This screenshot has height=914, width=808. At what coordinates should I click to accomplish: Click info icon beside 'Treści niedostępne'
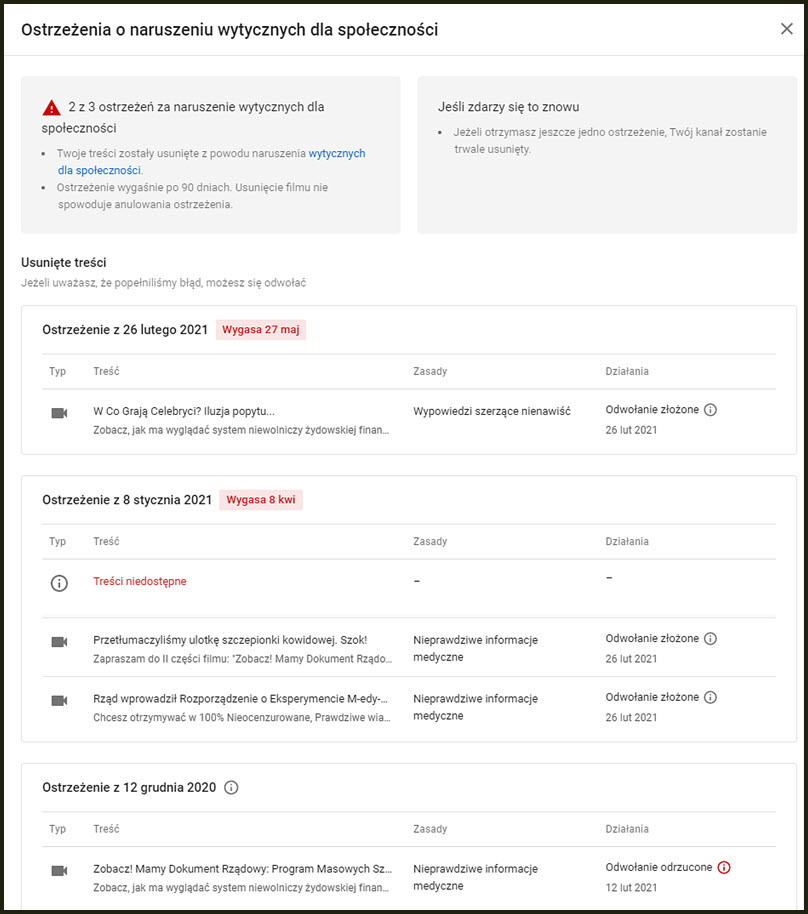[x=59, y=583]
